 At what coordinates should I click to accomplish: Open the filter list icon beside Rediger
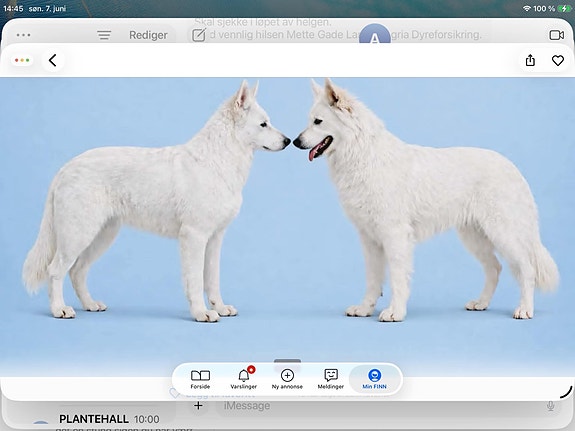pos(104,35)
